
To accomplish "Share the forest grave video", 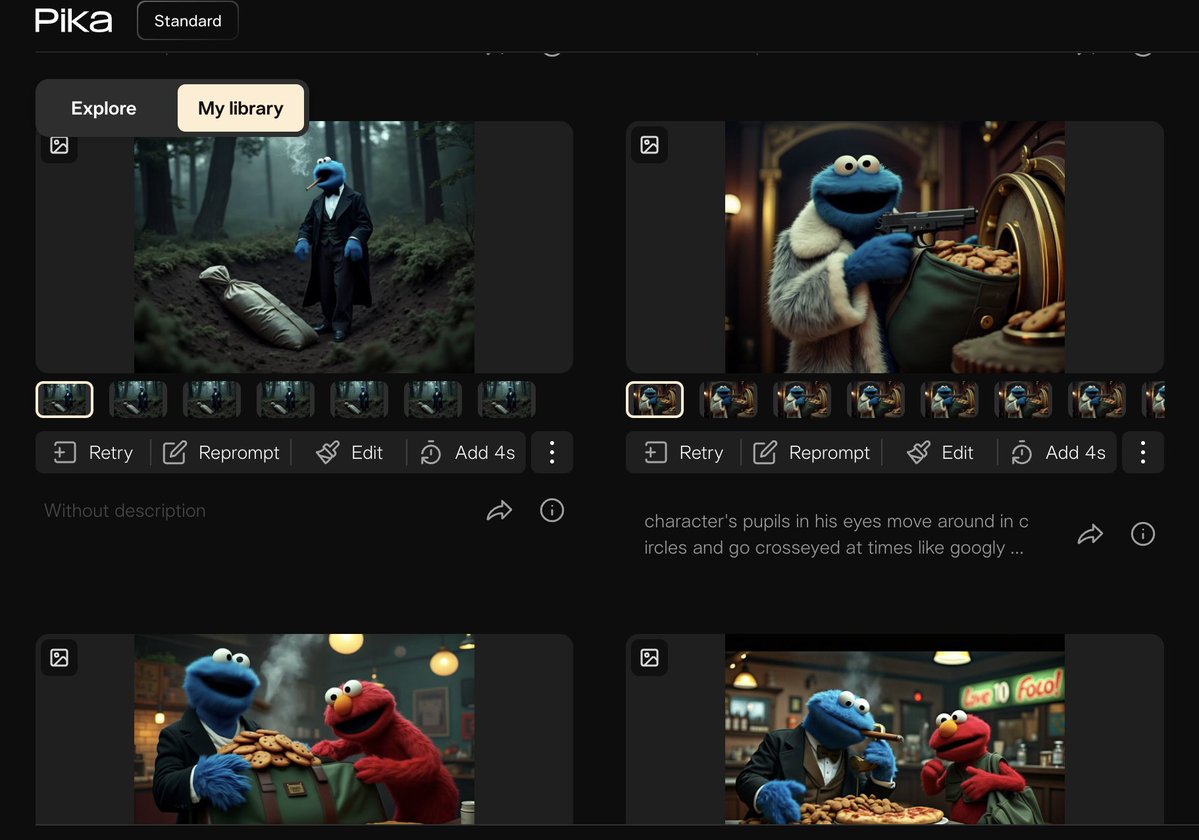I will point(500,510).
